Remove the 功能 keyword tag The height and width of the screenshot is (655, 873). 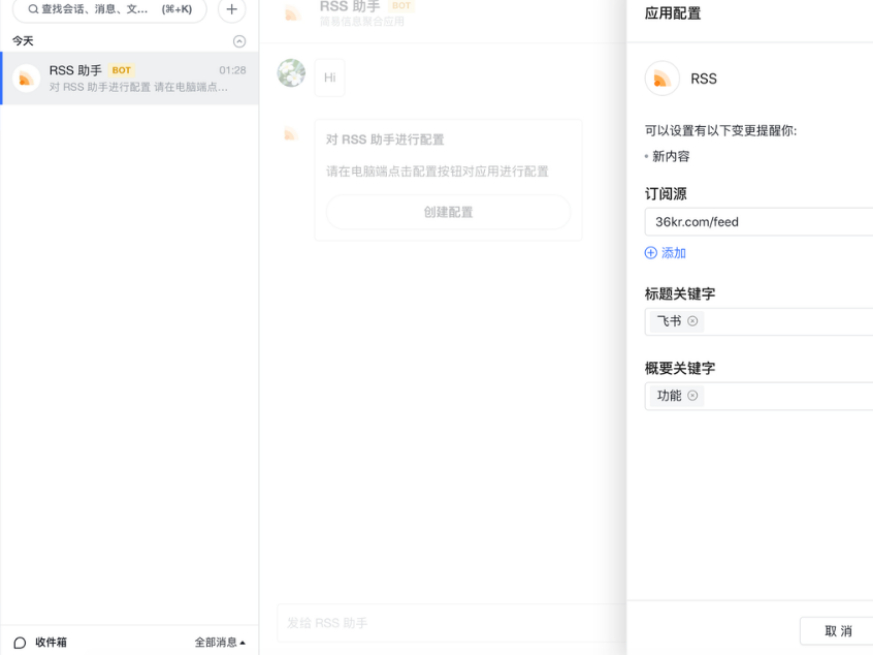coord(693,395)
